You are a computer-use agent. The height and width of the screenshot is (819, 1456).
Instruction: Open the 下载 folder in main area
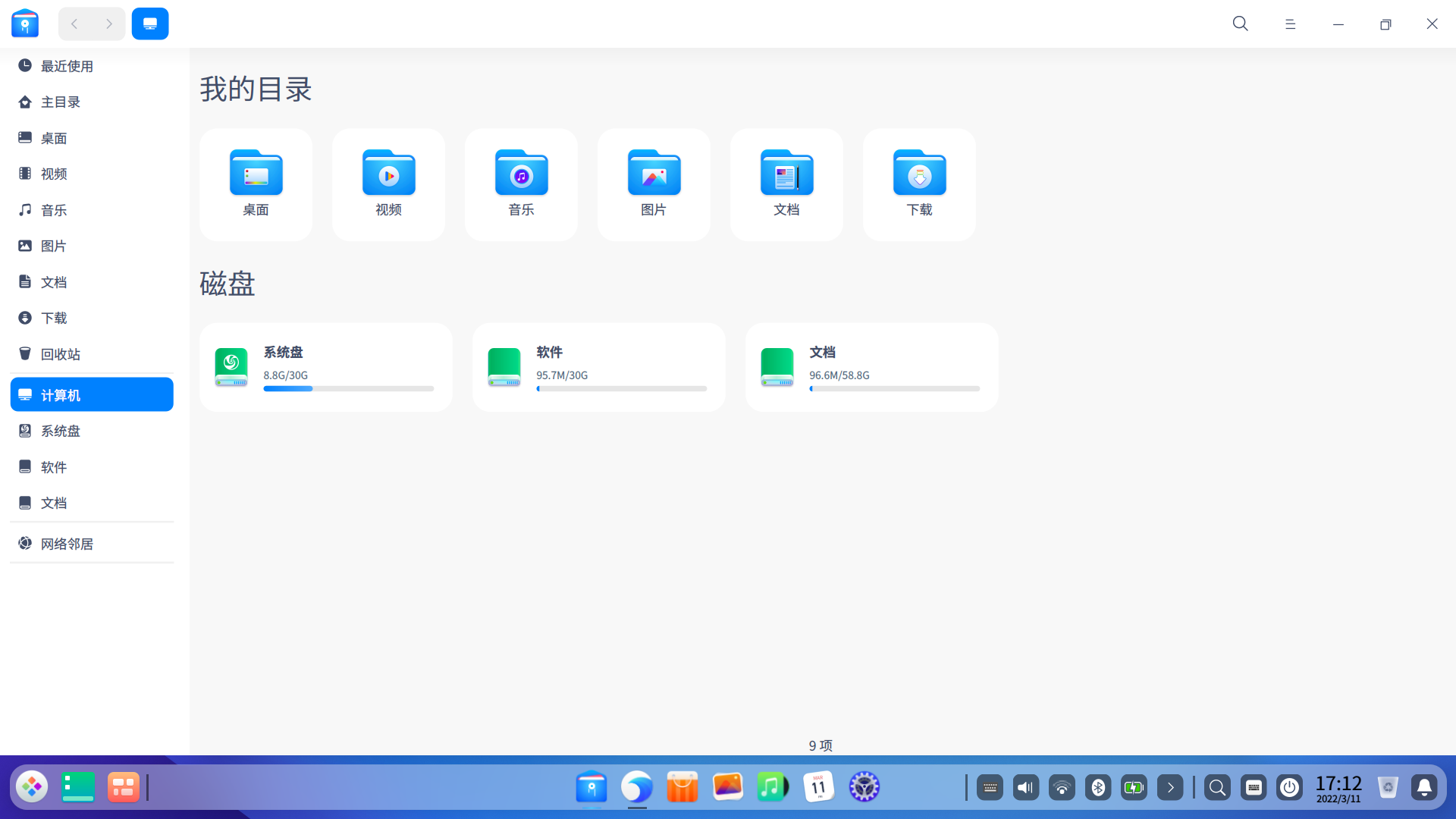click(919, 174)
